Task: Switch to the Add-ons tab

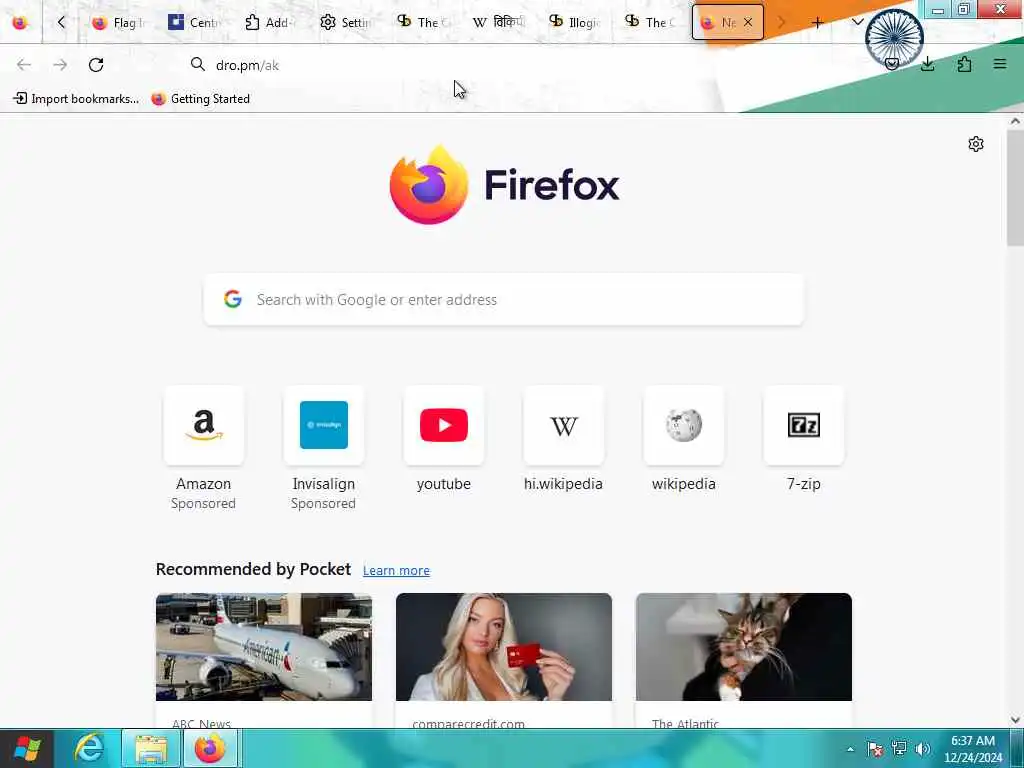Action: (270, 23)
